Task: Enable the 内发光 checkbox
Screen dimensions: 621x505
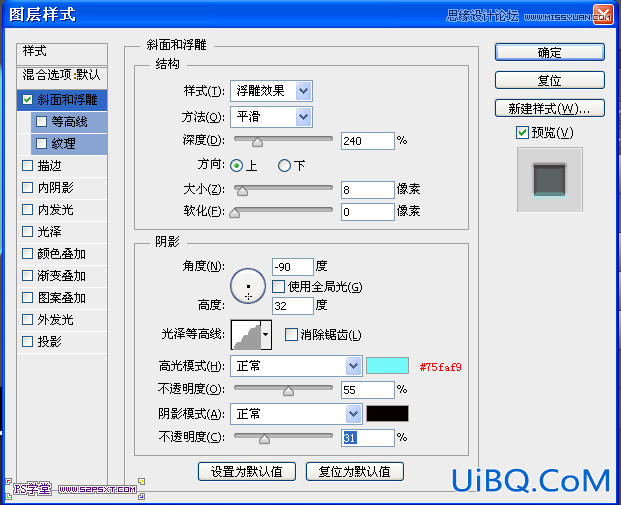Action: coord(27,210)
